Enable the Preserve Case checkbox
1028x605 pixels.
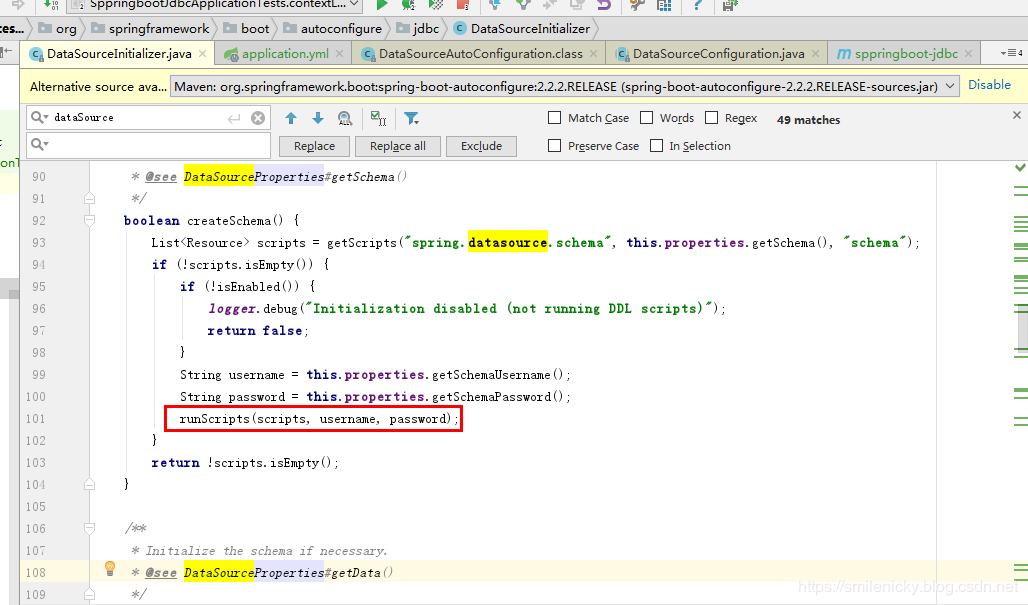pyautogui.click(x=555, y=146)
